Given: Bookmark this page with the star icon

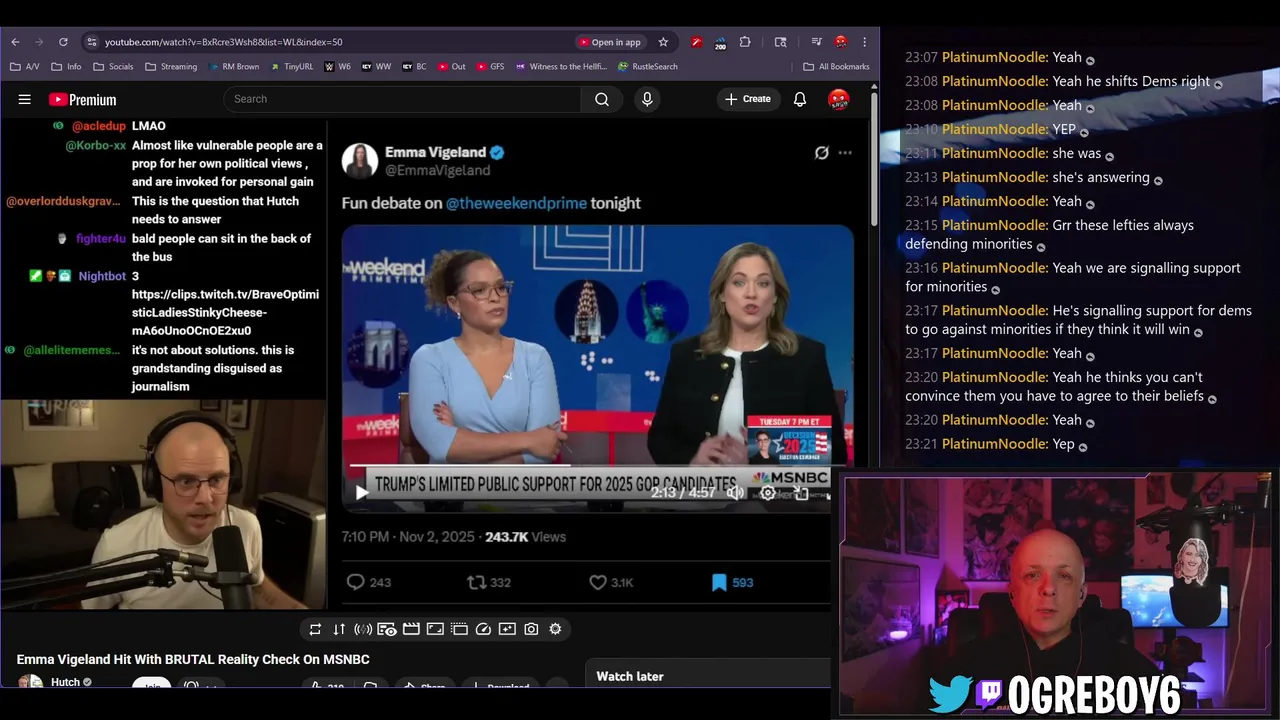Looking at the screenshot, I should [x=663, y=42].
